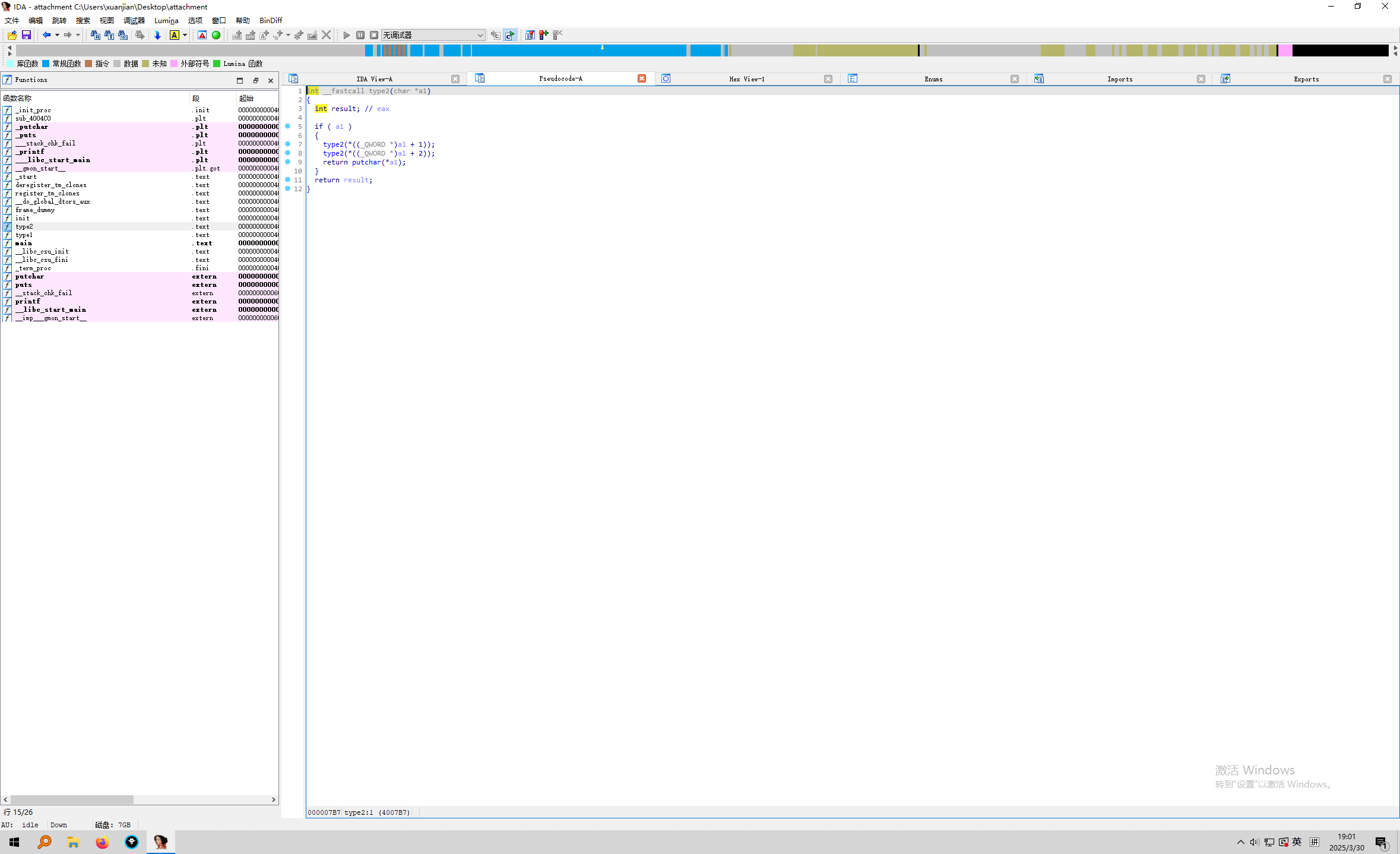Click the Start process play button
Image resolution: width=1400 pixels, height=854 pixels.
pos(347,35)
